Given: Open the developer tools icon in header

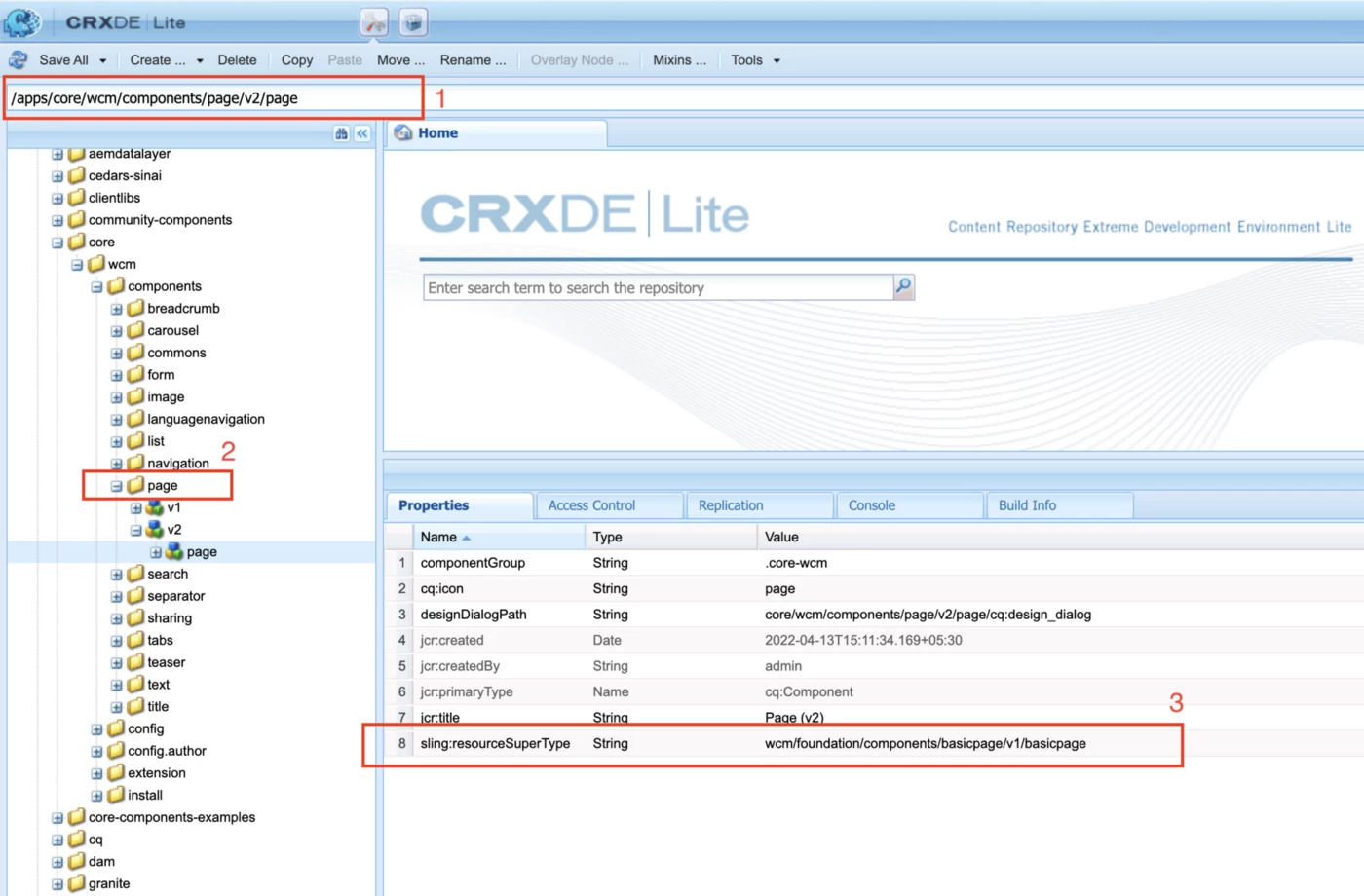Looking at the screenshot, I should tap(374, 21).
